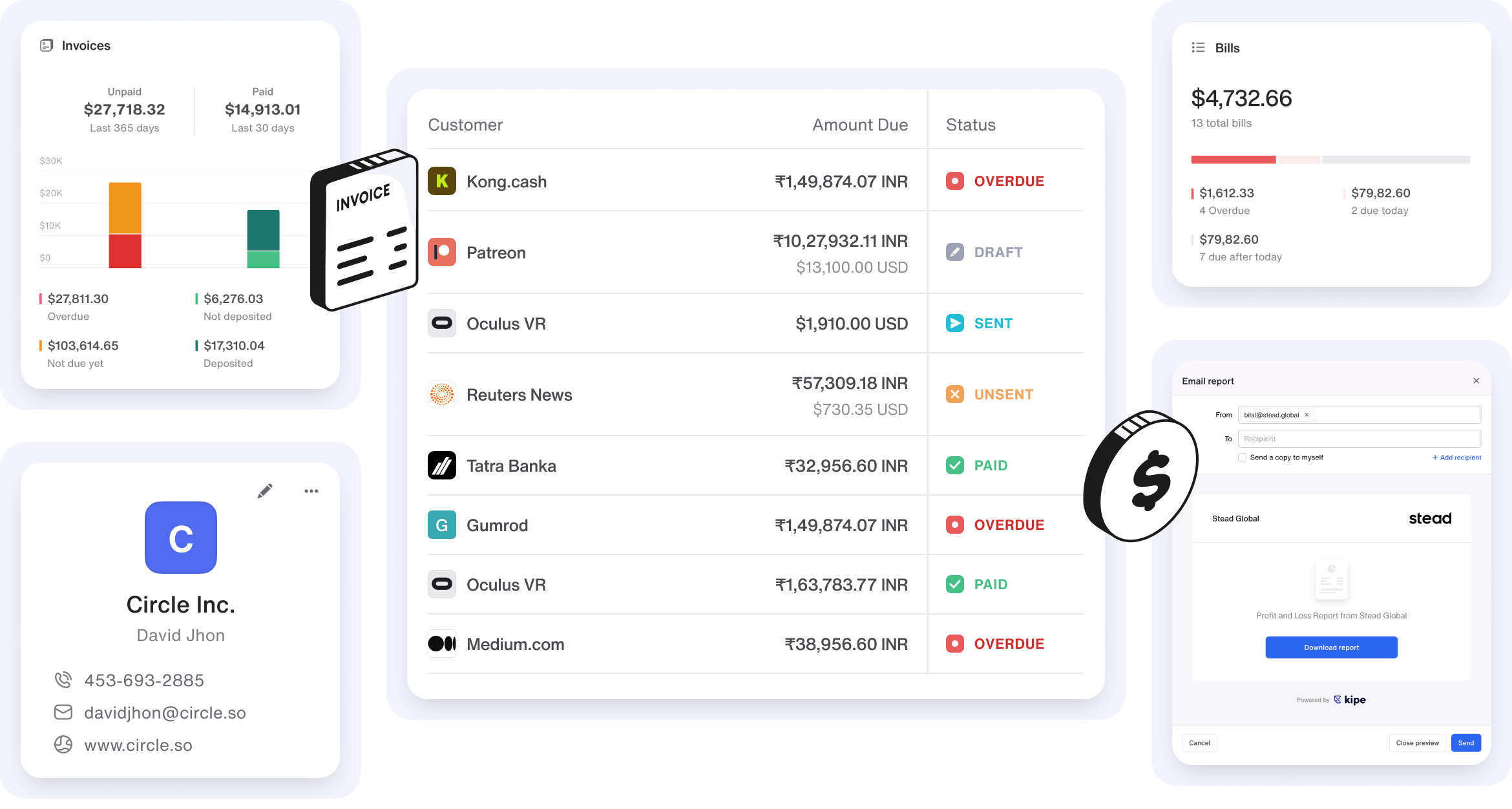The height and width of the screenshot is (809, 1512).
Task: Click the Gumroad customer icon
Action: pos(441,524)
